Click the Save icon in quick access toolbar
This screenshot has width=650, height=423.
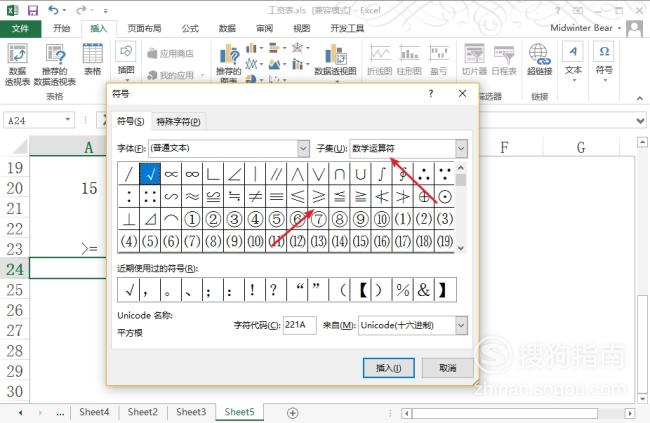coord(33,10)
